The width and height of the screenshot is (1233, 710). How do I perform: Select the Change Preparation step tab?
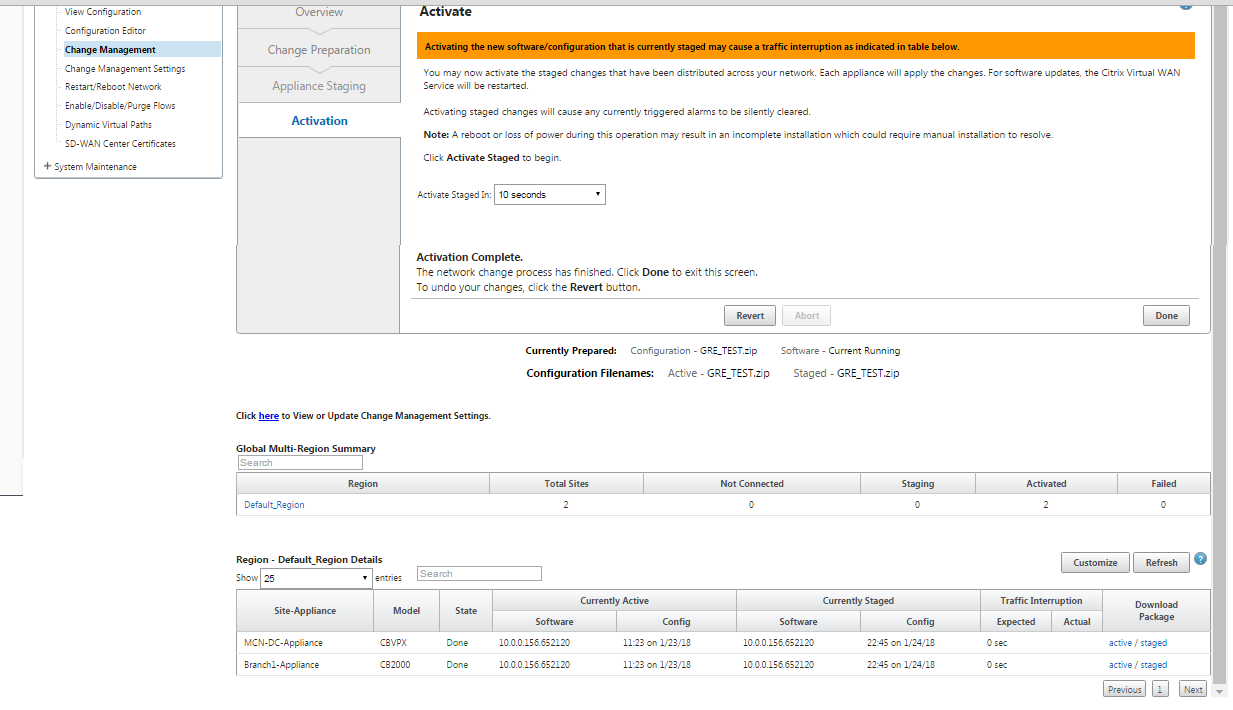[x=319, y=50]
